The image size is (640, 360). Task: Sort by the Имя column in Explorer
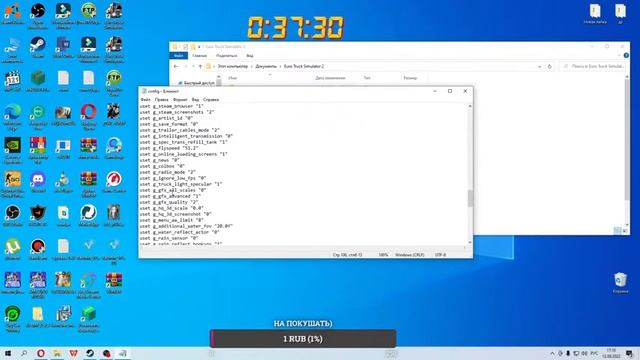(233, 78)
